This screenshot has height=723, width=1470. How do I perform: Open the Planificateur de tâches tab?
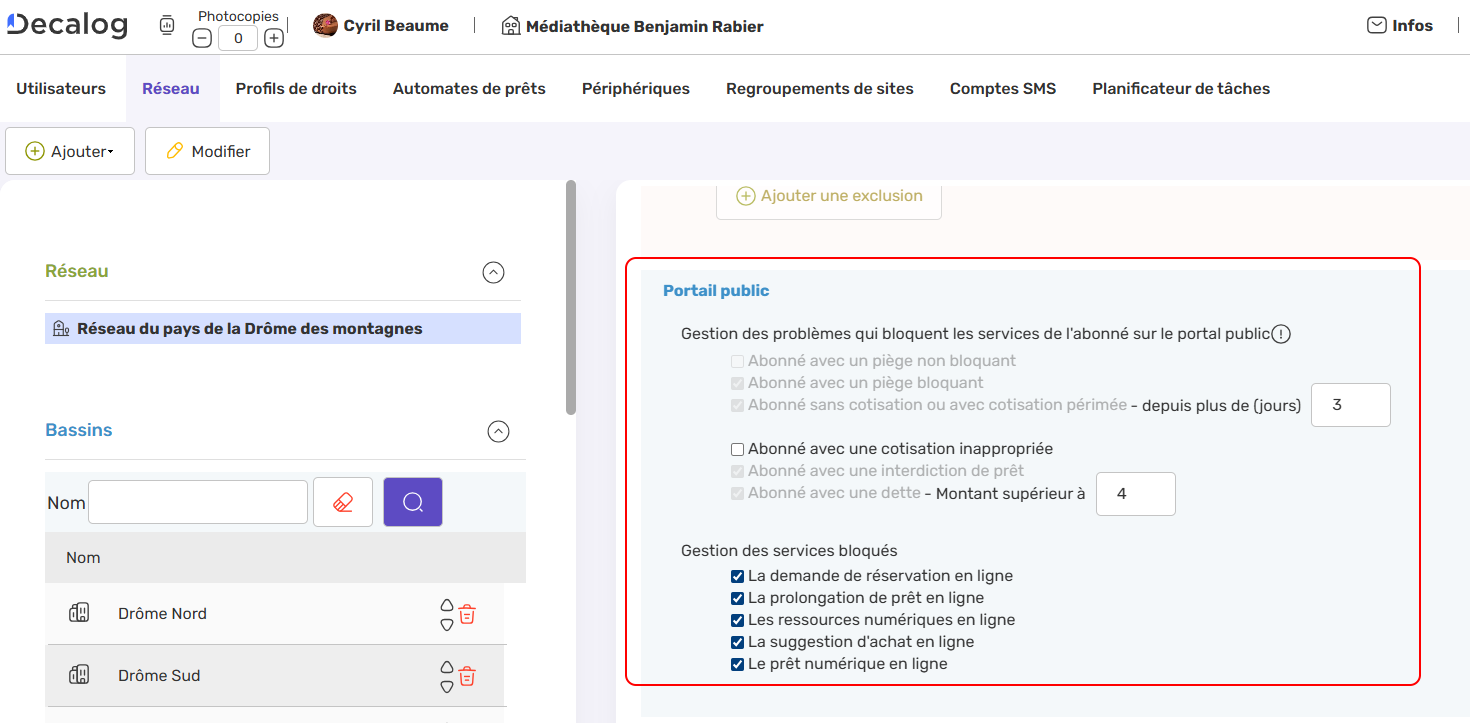click(1180, 88)
